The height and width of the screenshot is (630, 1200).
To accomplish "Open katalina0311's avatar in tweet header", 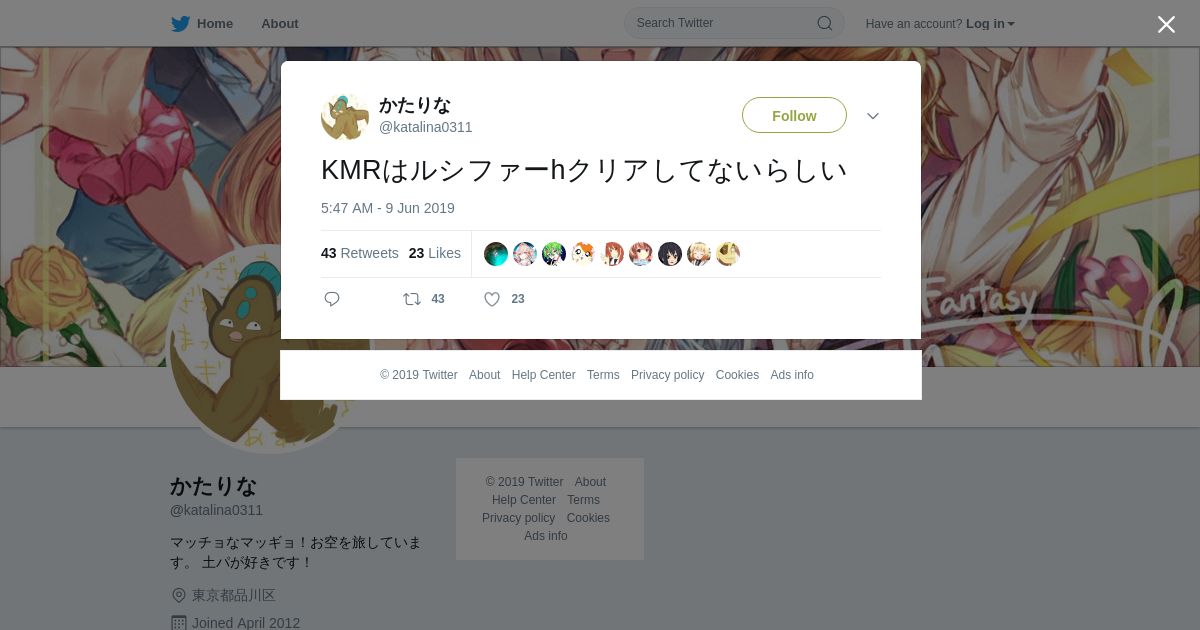I will click(x=345, y=116).
